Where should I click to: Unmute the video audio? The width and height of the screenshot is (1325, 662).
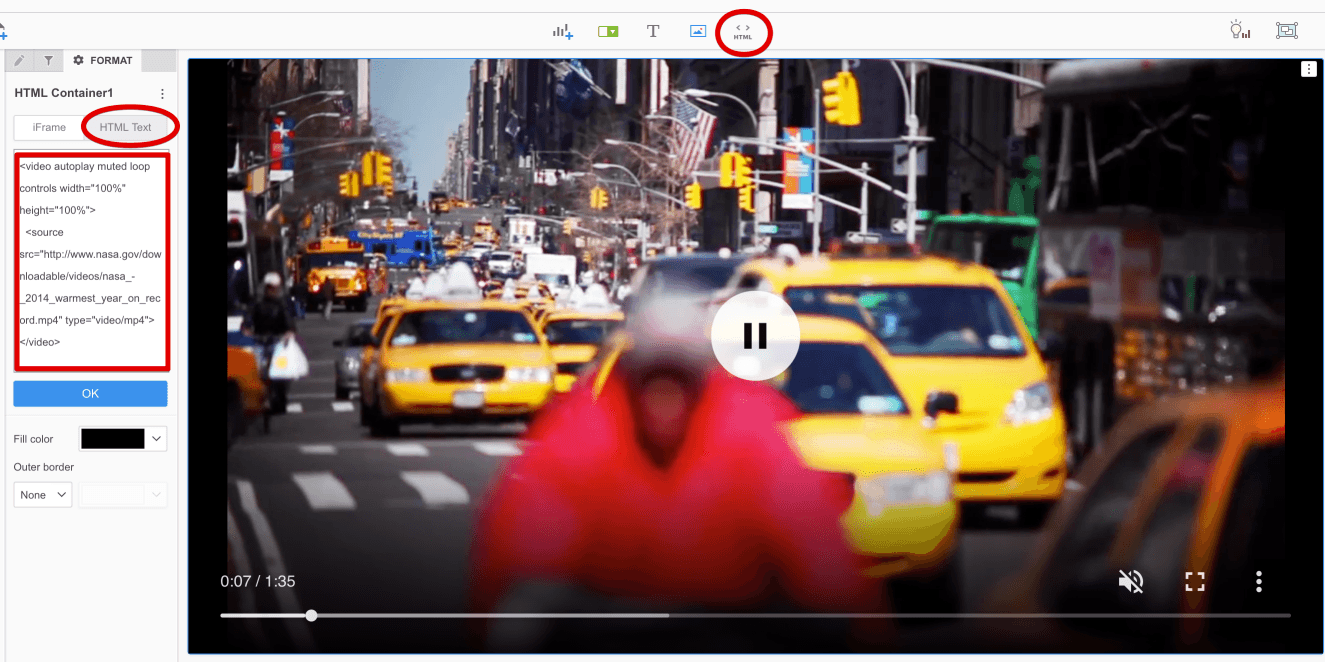pyautogui.click(x=1131, y=581)
